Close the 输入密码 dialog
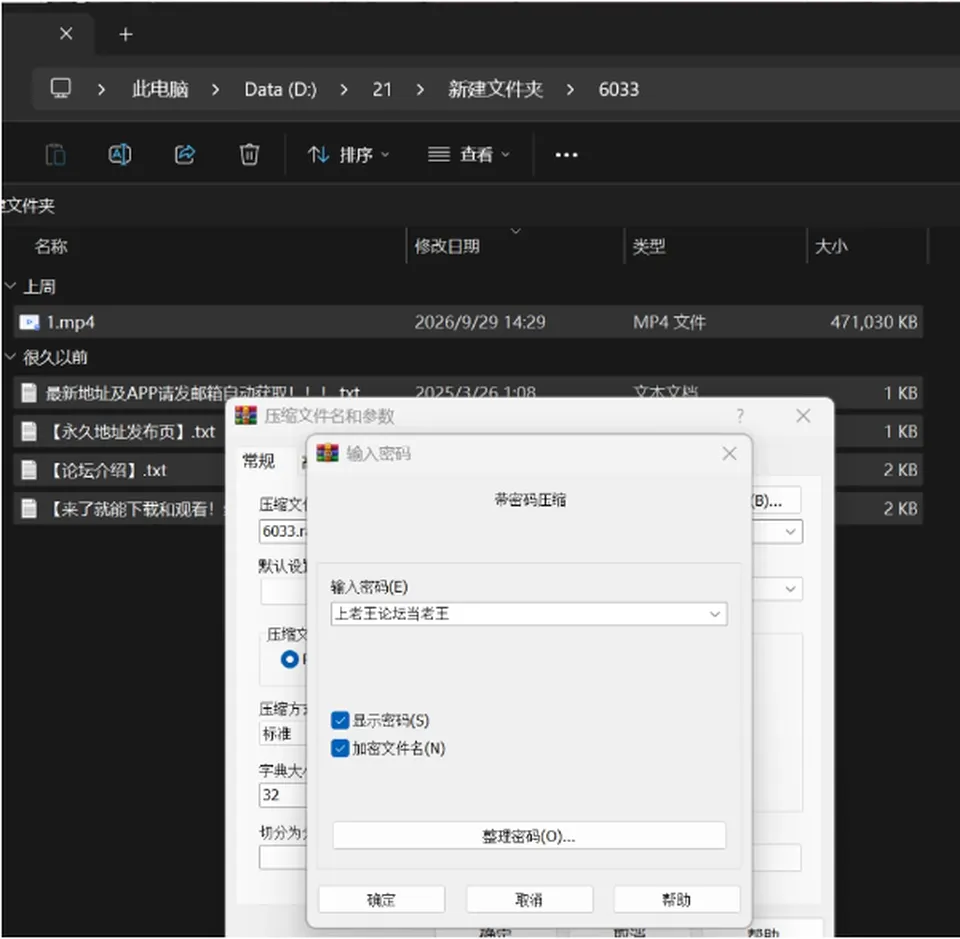The height and width of the screenshot is (939, 960). tap(729, 454)
